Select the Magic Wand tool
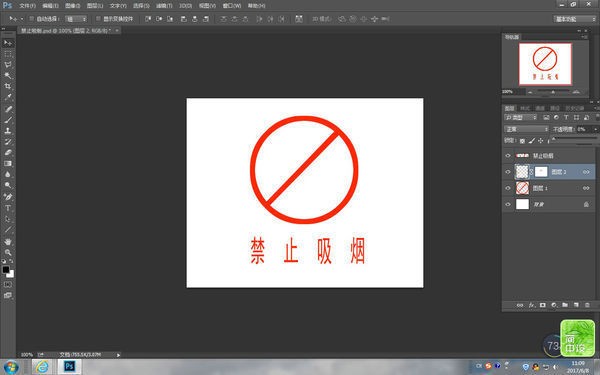600x375 pixels. [8, 75]
